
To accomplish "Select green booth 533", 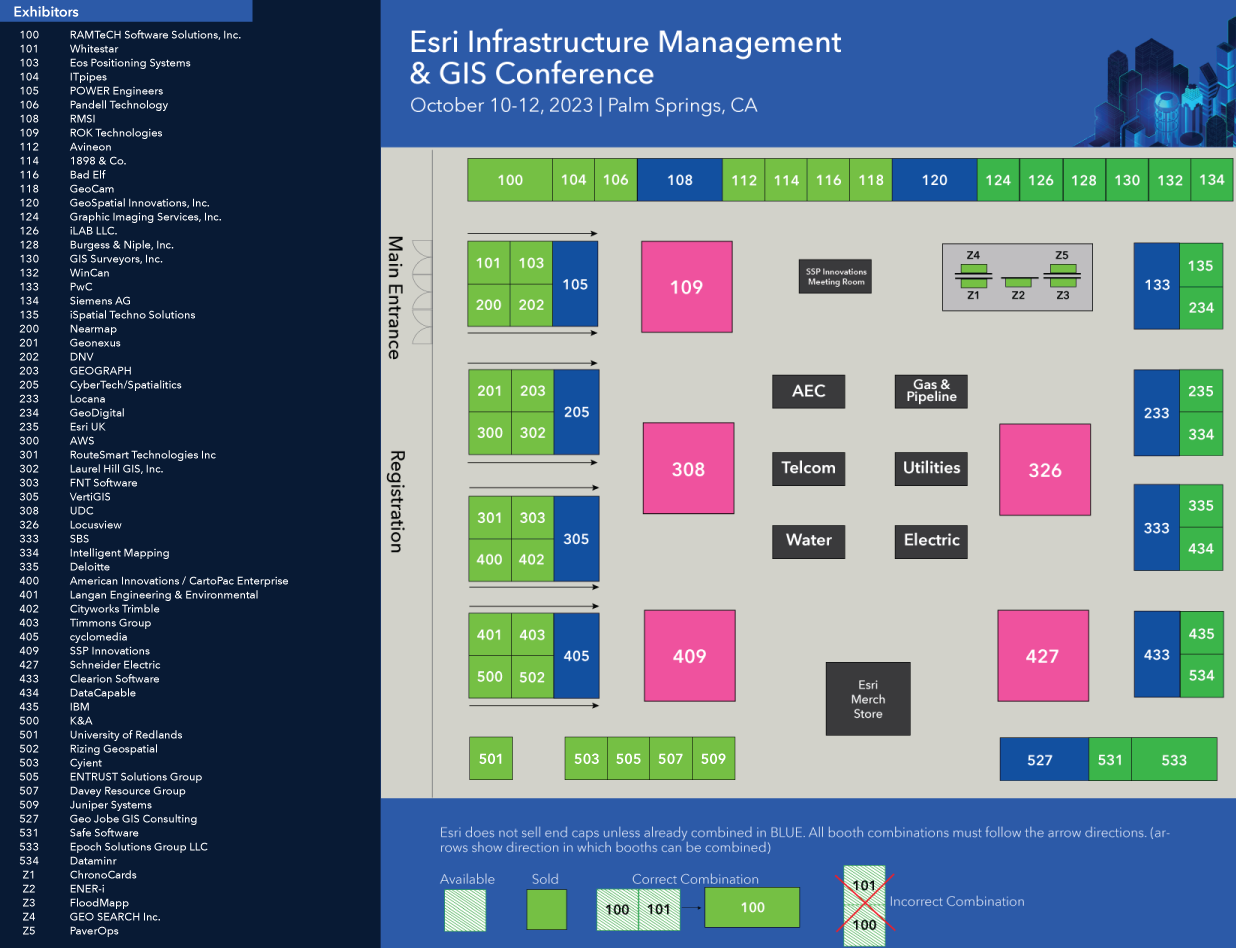I will 1174,760.
